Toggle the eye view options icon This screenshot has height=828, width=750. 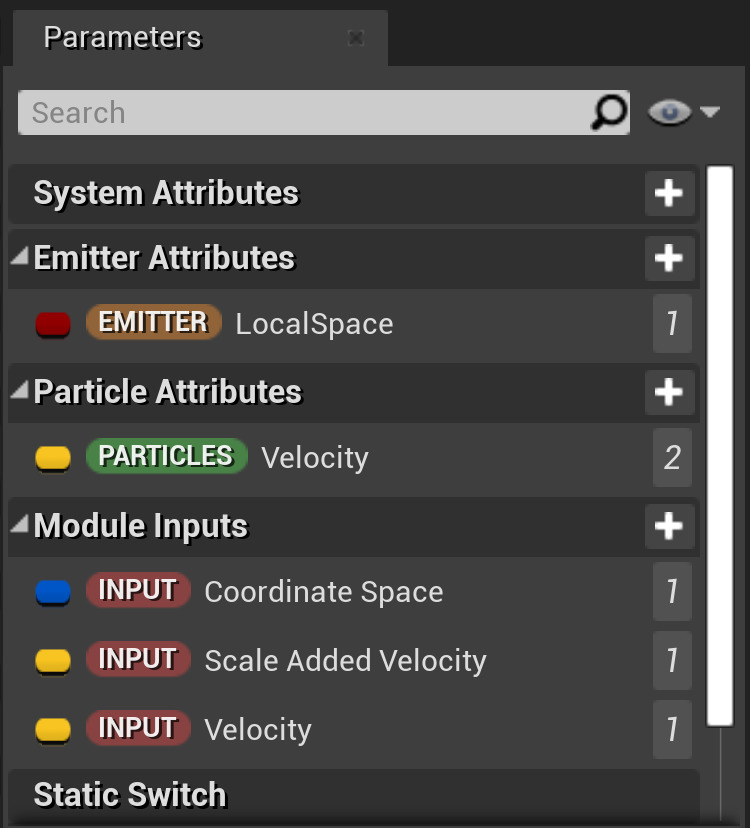click(669, 113)
